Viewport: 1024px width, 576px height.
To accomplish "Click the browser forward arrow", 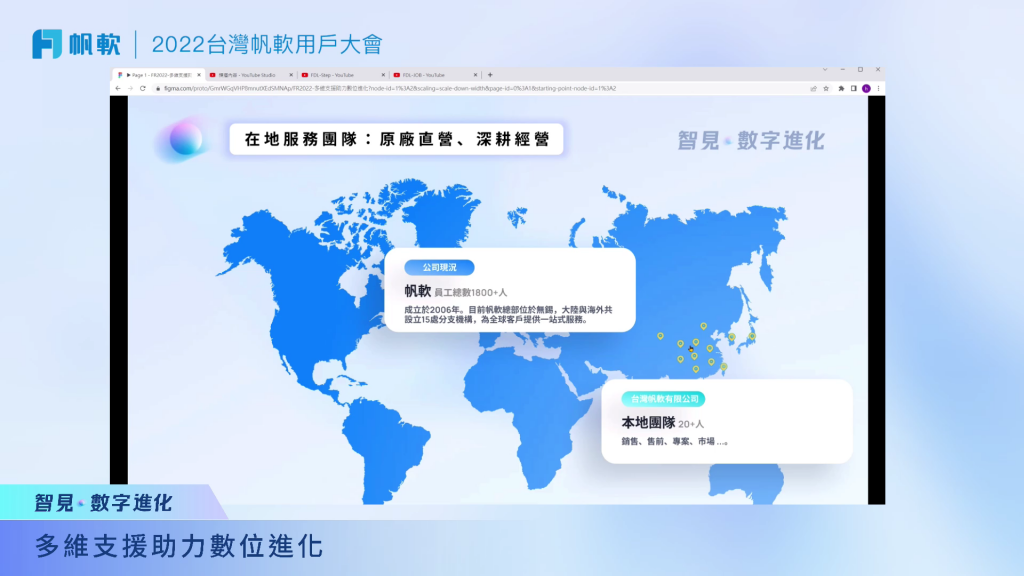I will [130, 88].
